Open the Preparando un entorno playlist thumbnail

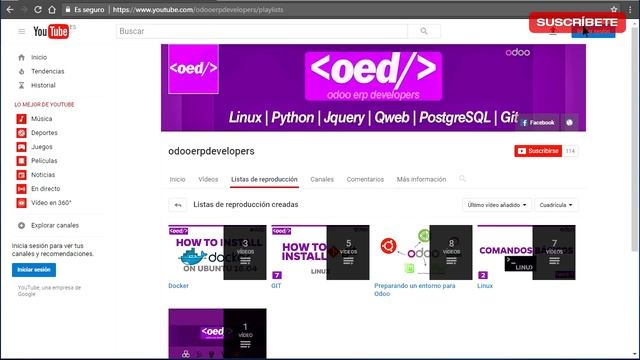pyautogui.click(x=423, y=252)
